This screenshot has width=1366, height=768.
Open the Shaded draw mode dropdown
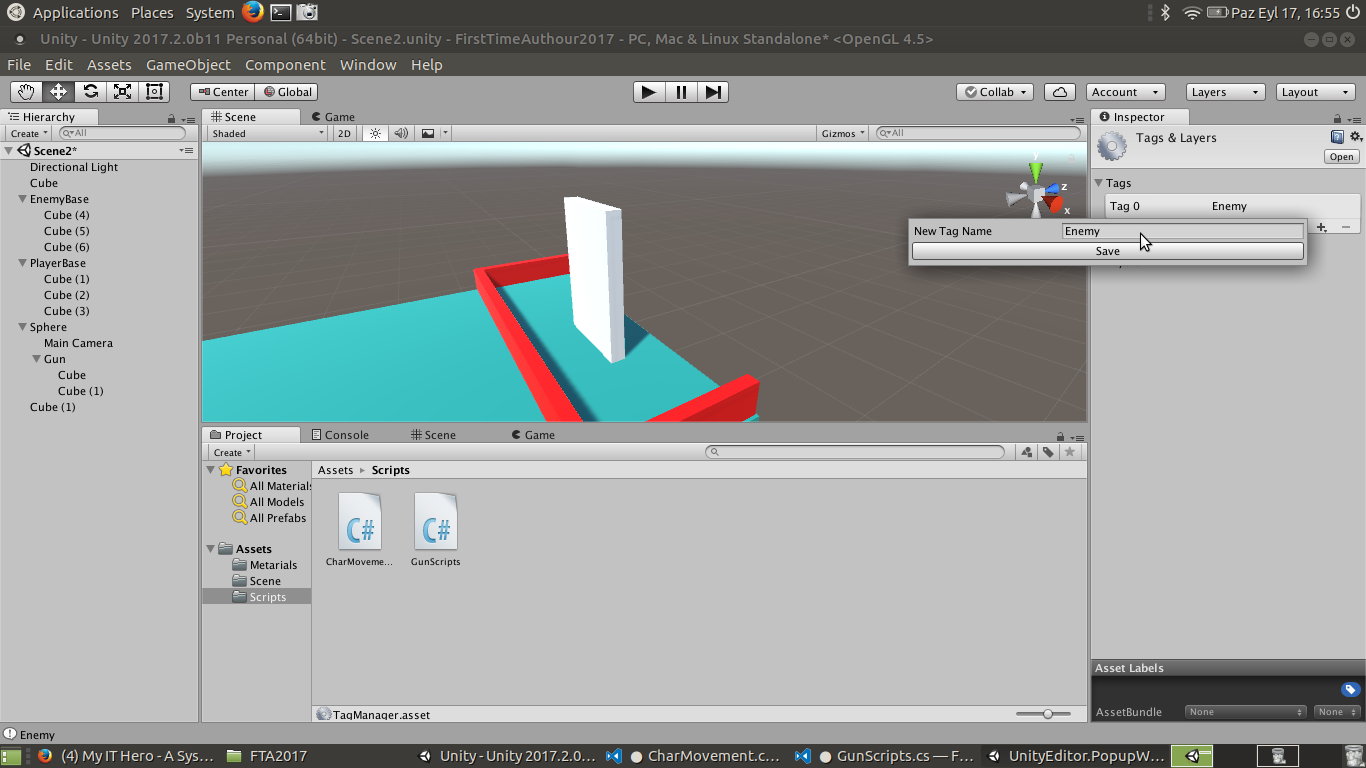pos(267,133)
